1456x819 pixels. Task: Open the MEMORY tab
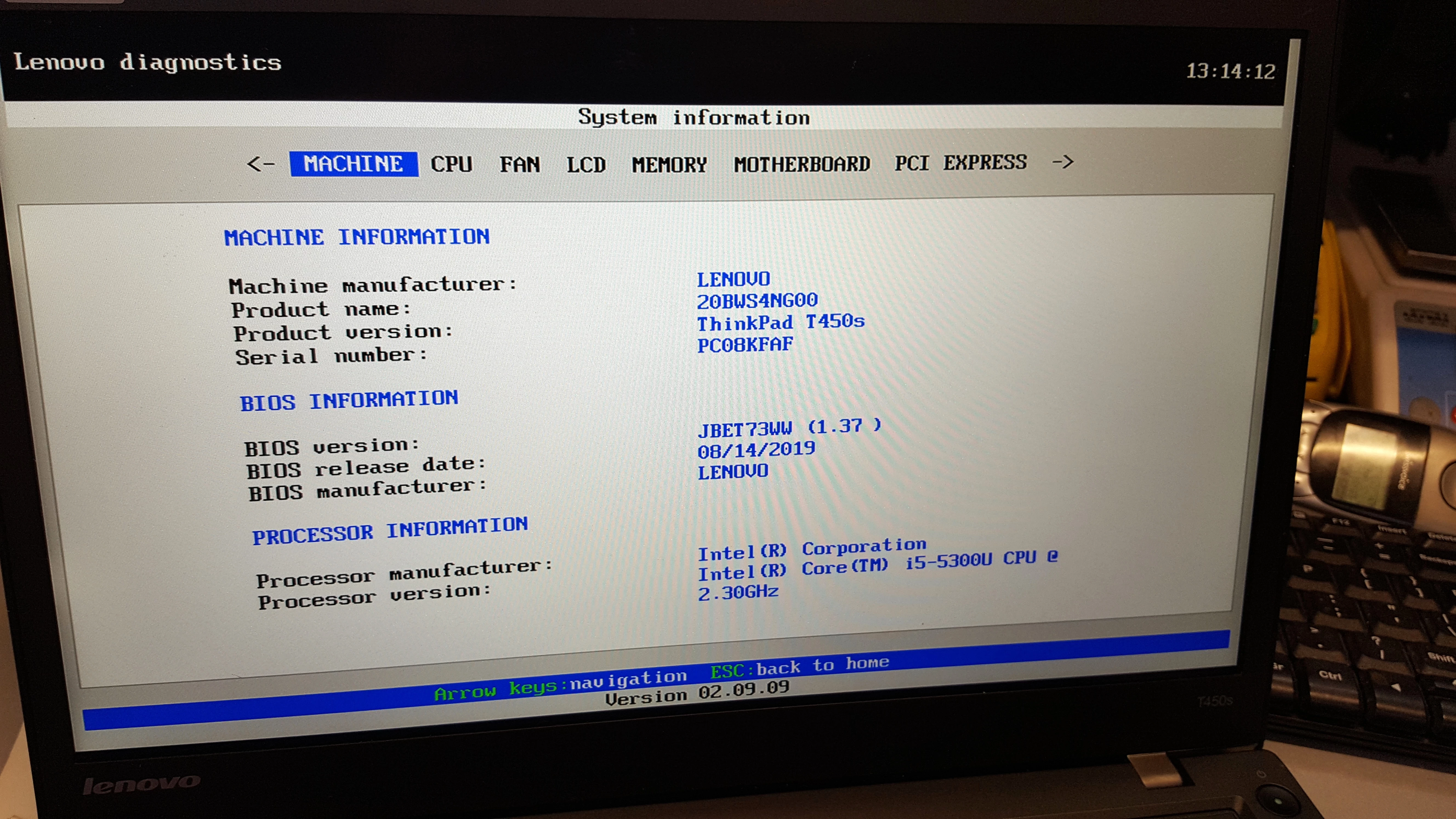coord(669,164)
